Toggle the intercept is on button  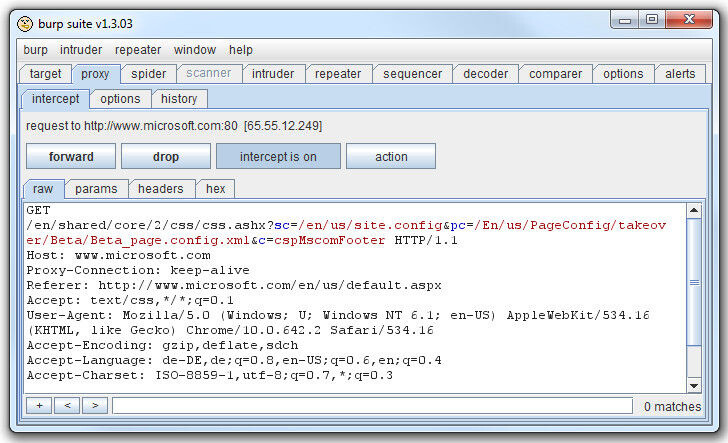[278, 156]
